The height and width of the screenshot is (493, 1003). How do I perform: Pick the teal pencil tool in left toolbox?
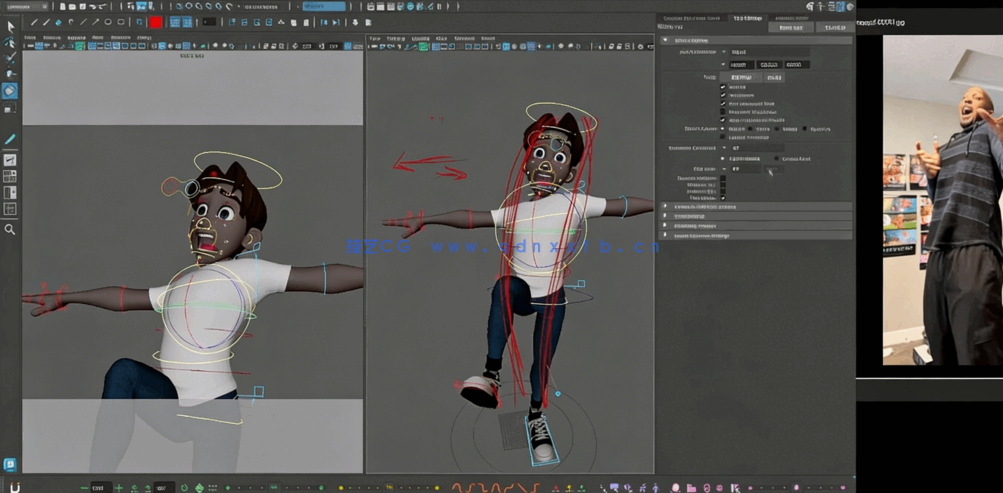(10, 140)
